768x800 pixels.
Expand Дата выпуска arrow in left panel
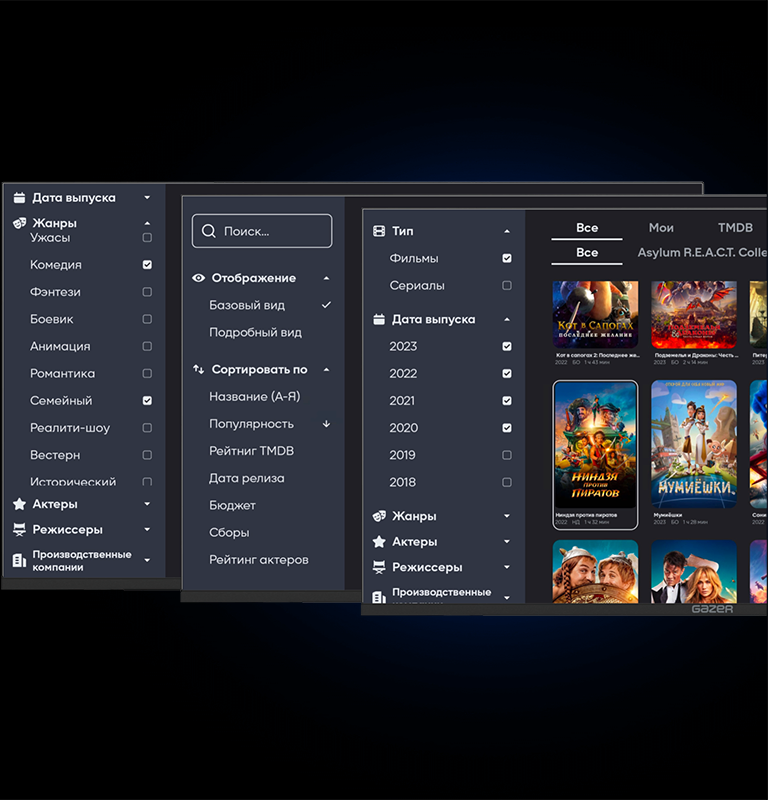pyautogui.click(x=147, y=197)
